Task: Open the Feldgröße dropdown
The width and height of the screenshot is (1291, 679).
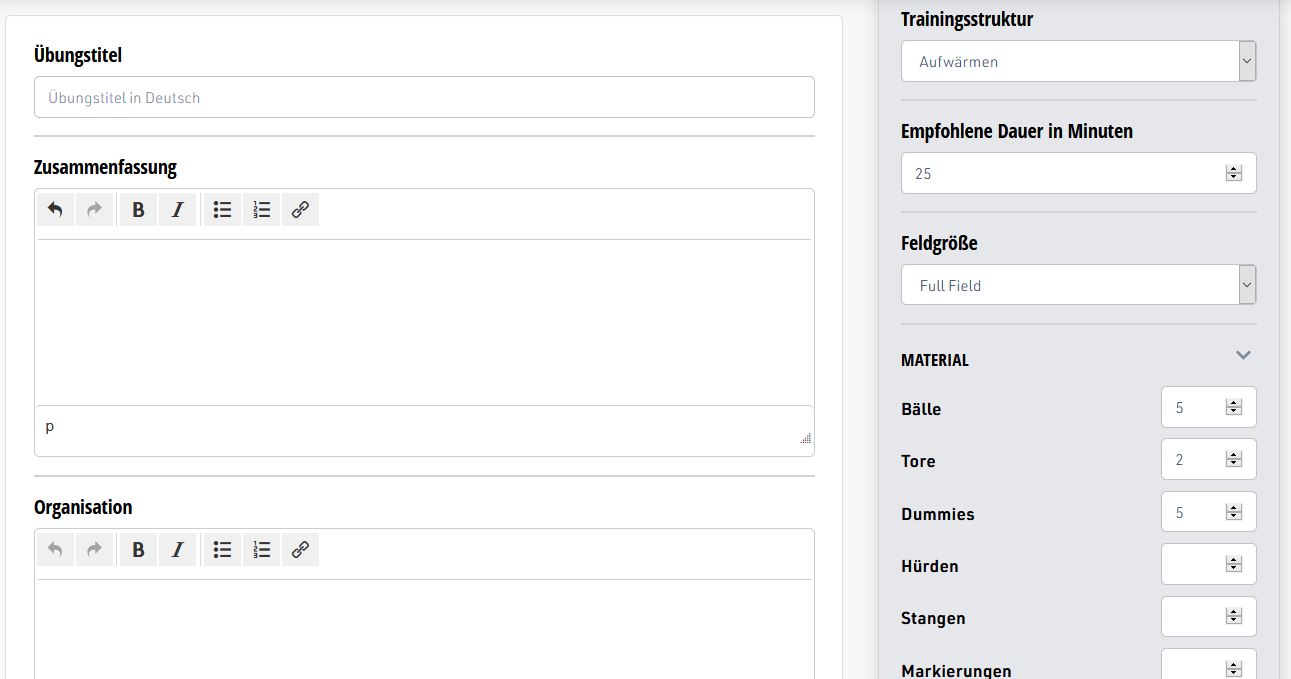Action: tap(1078, 285)
